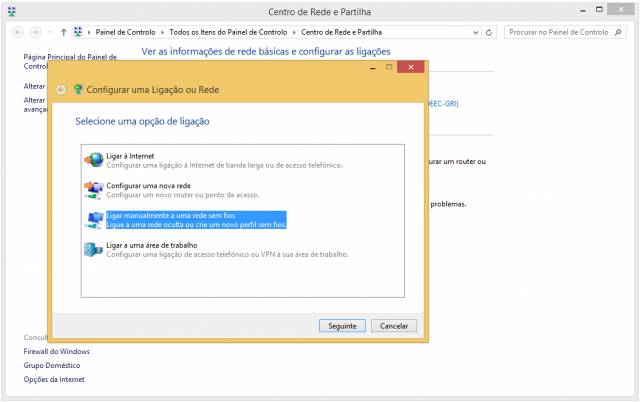Screen dimensions: 640x402
Task: Click the Cancelar button
Action: point(394,326)
